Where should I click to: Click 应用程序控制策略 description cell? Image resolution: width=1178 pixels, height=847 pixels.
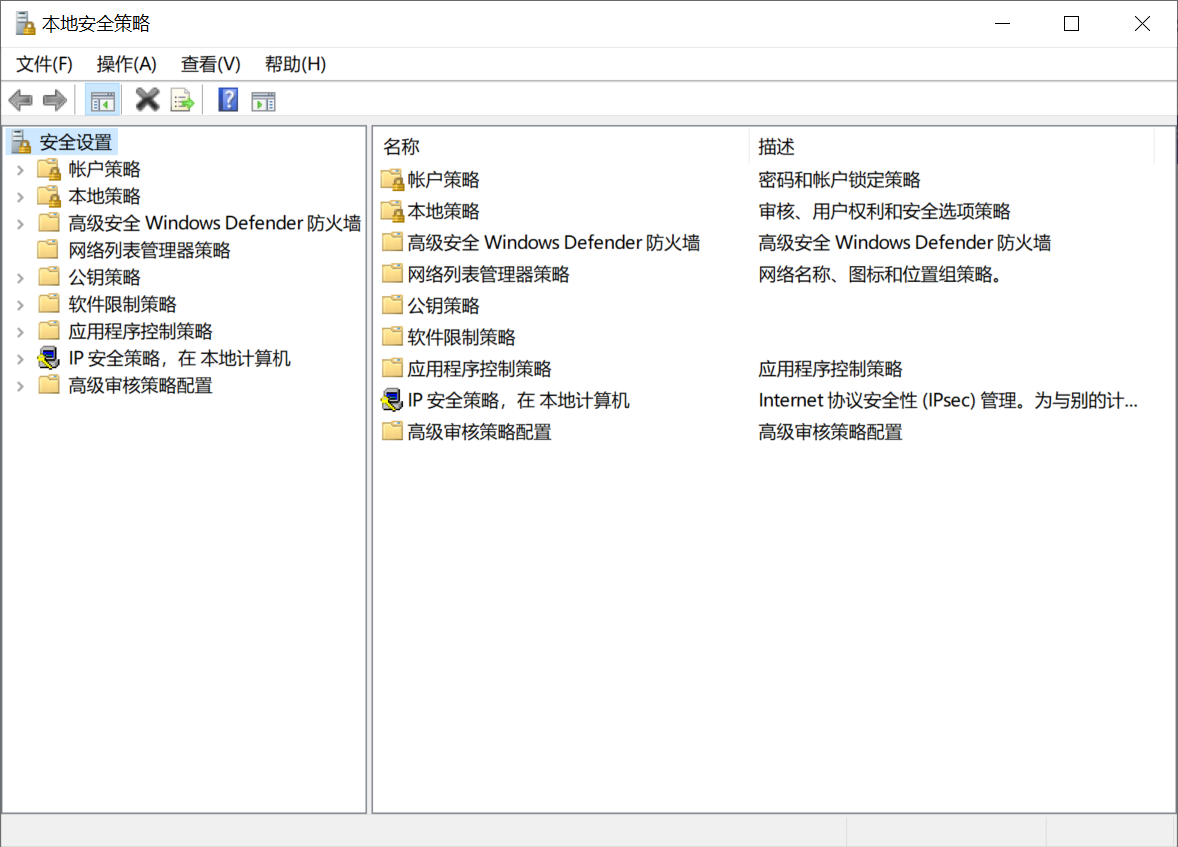coord(830,369)
